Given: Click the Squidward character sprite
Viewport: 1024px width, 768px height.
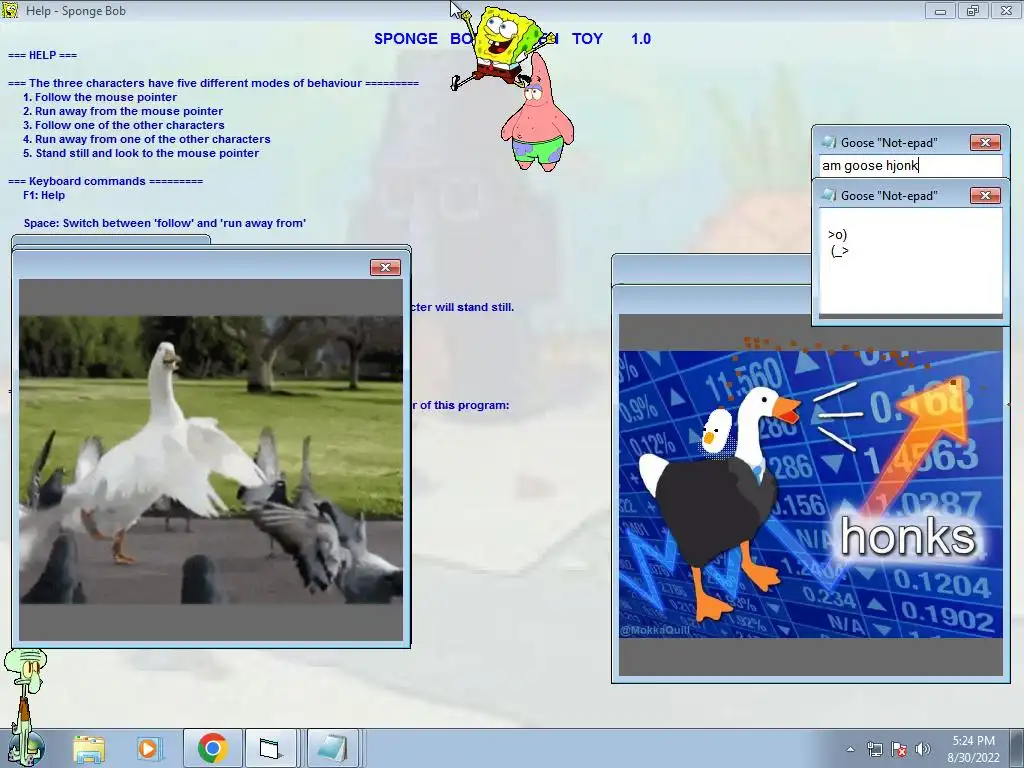Looking at the screenshot, I should (25, 704).
